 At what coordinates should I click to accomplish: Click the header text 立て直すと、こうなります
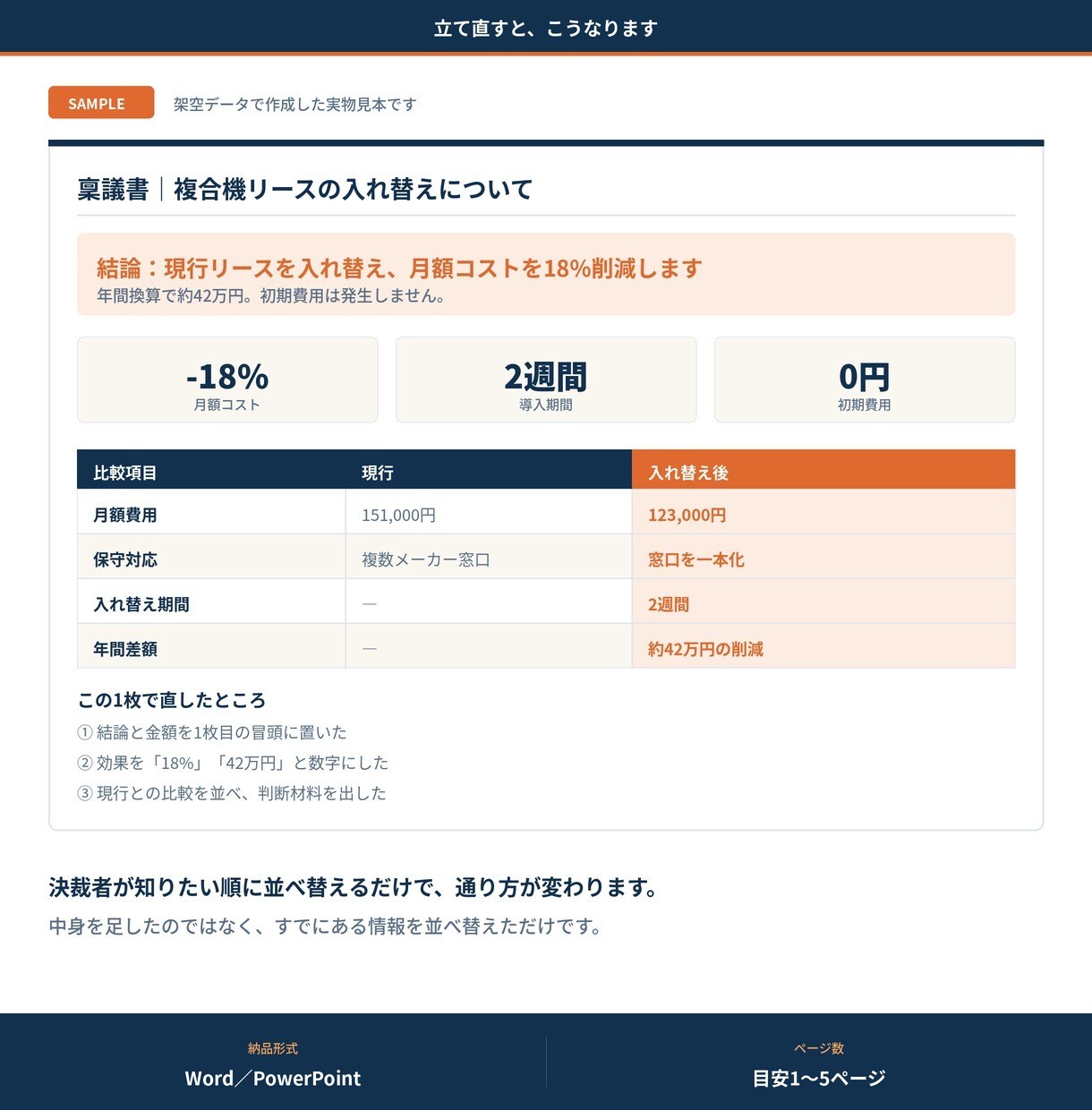[x=546, y=29]
